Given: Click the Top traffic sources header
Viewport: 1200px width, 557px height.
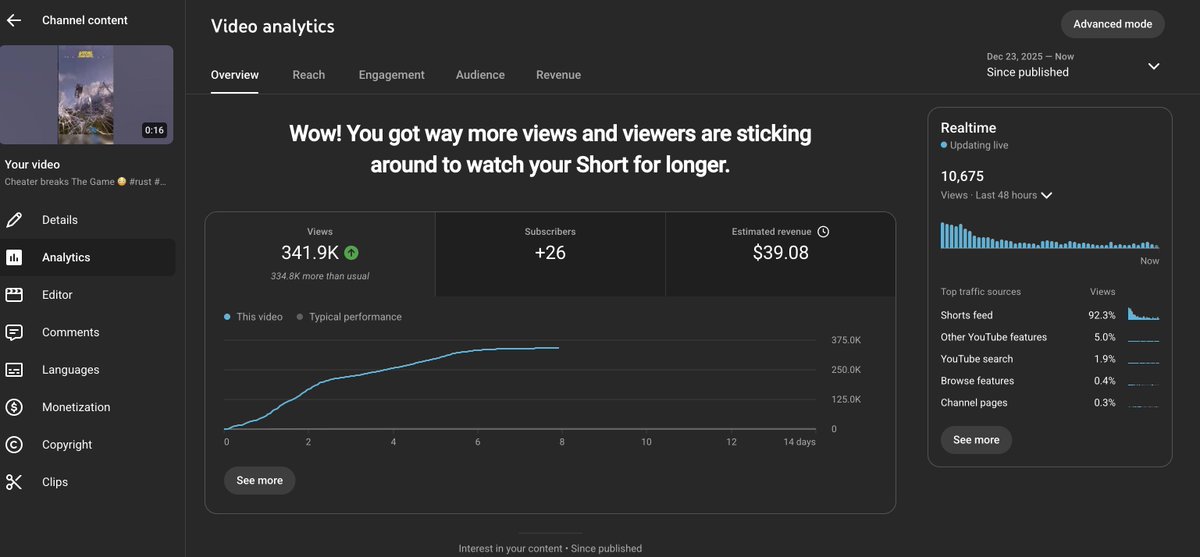Looking at the screenshot, I should (981, 292).
